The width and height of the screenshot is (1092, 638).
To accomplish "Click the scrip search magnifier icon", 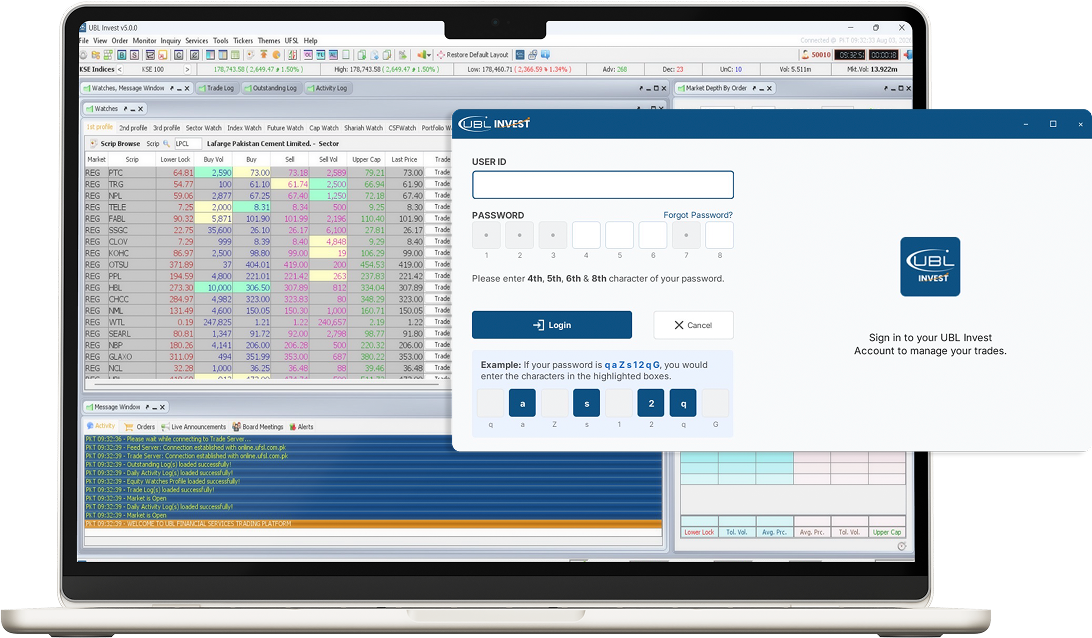I will pyautogui.click(x=166, y=143).
